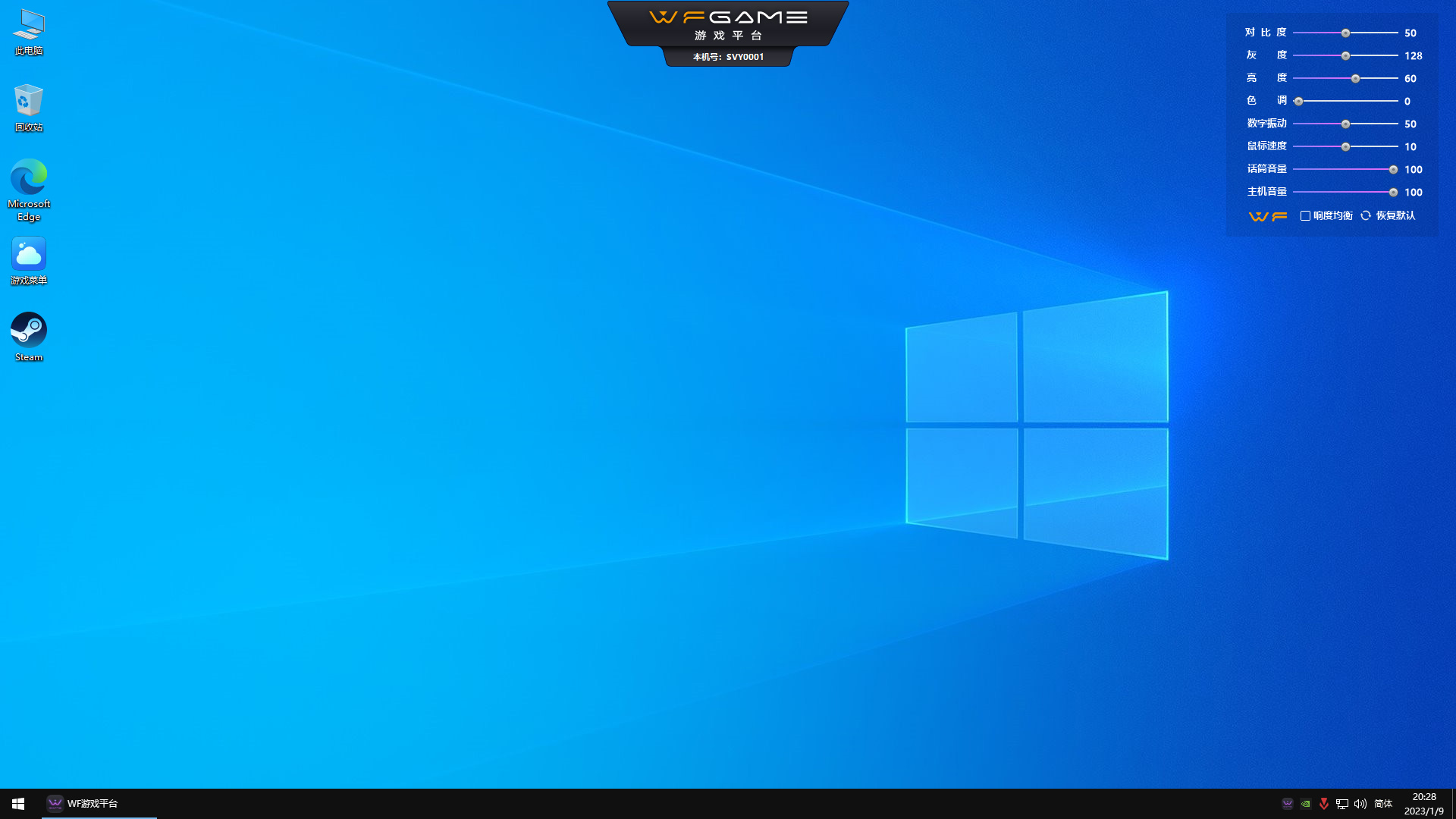
Task: Adjust the 鼠标速度 mouse speed slider
Action: point(1345,147)
